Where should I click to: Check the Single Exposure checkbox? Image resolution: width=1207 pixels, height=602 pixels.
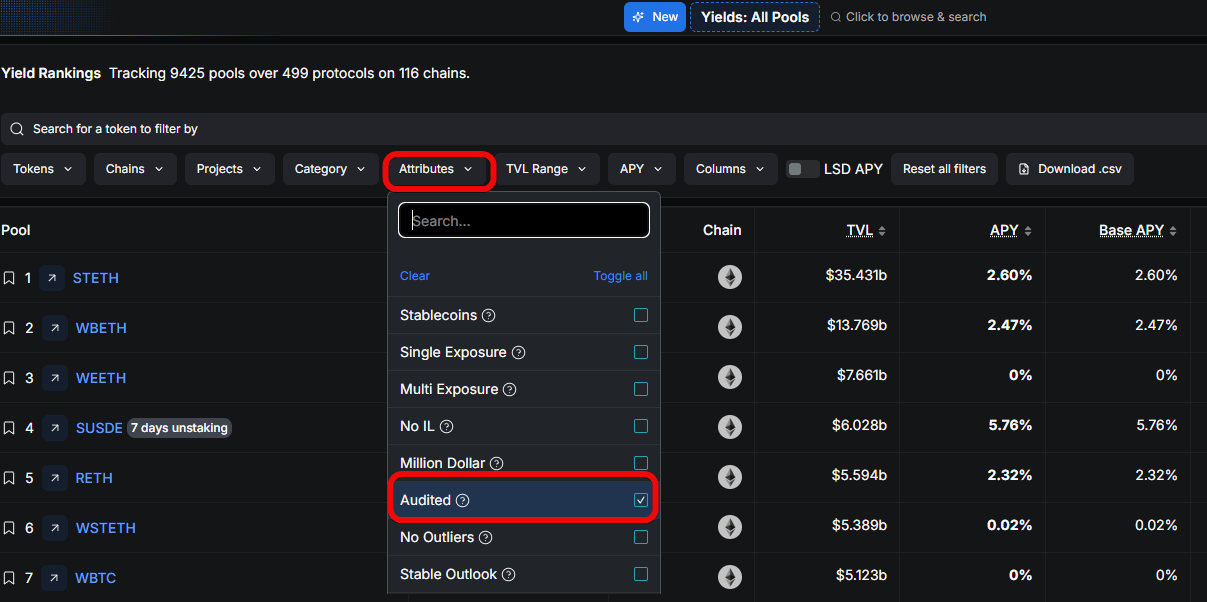point(641,352)
